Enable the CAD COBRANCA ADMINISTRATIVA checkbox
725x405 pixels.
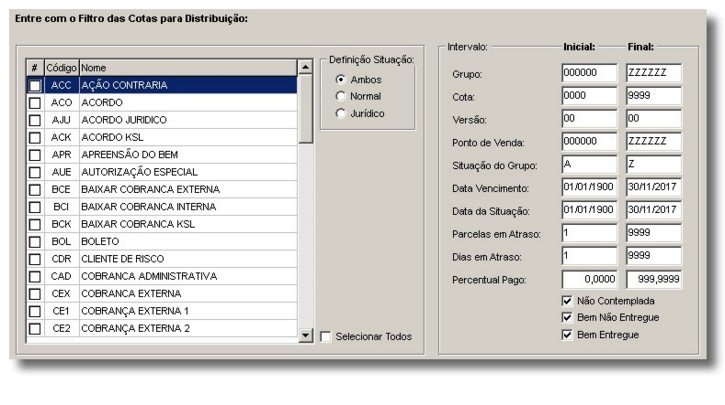tap(35, 276)
